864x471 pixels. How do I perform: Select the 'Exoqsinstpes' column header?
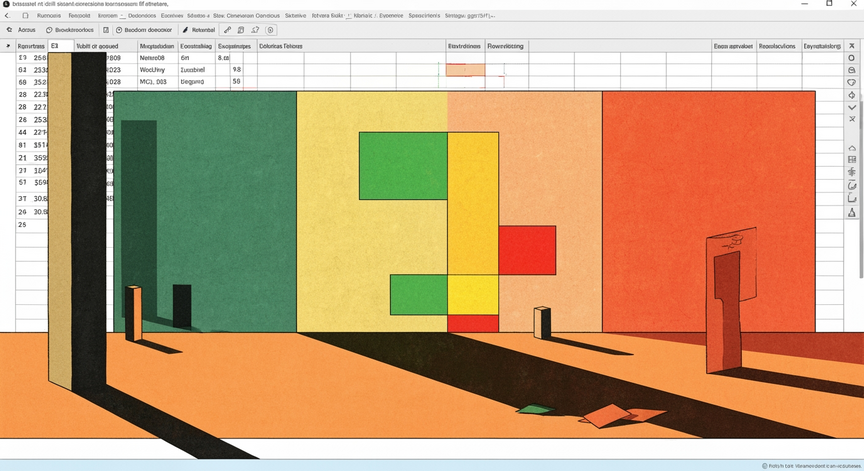(234, 46)
